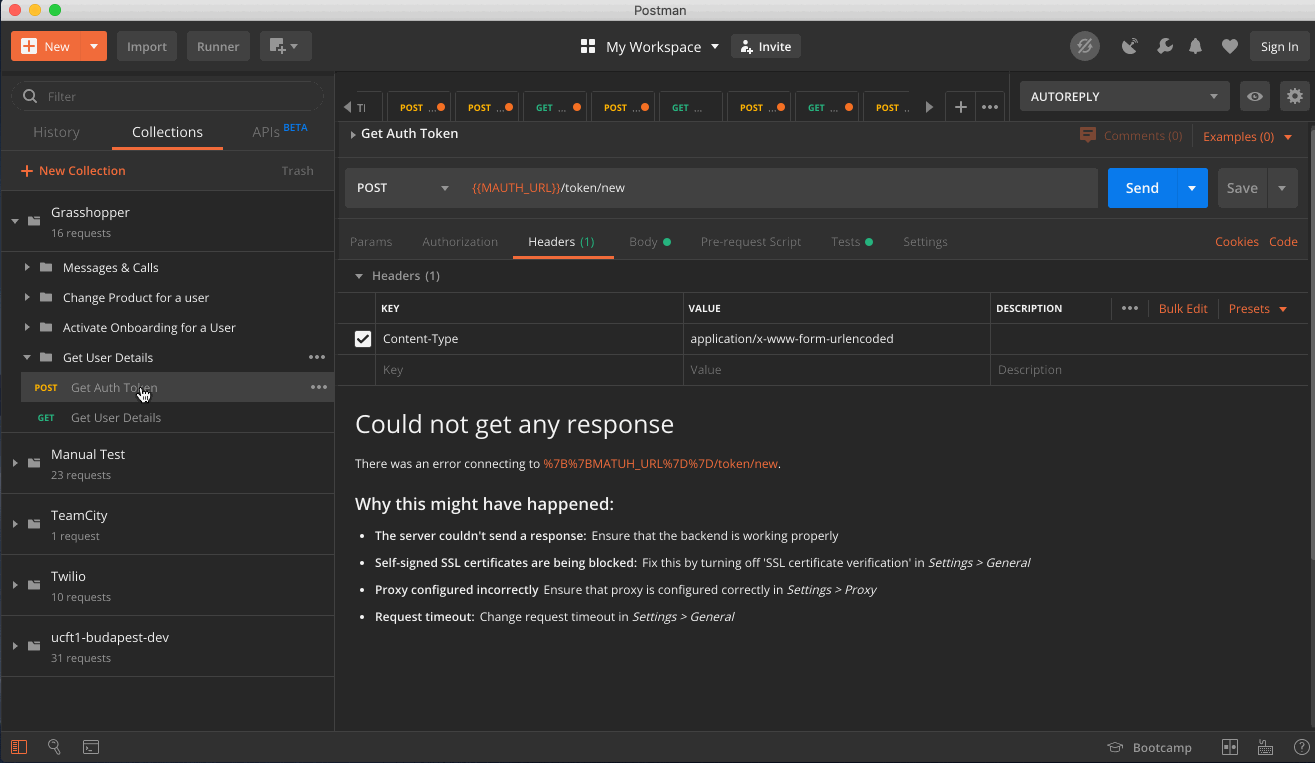Open the AUTOREPLY environment dropdown

(1123, 95)
